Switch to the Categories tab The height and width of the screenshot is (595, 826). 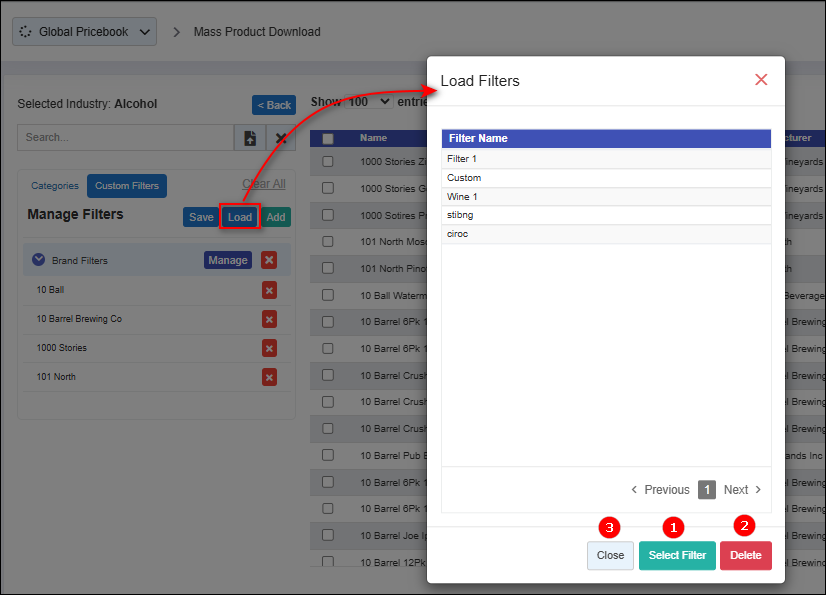tap(55, 186)
